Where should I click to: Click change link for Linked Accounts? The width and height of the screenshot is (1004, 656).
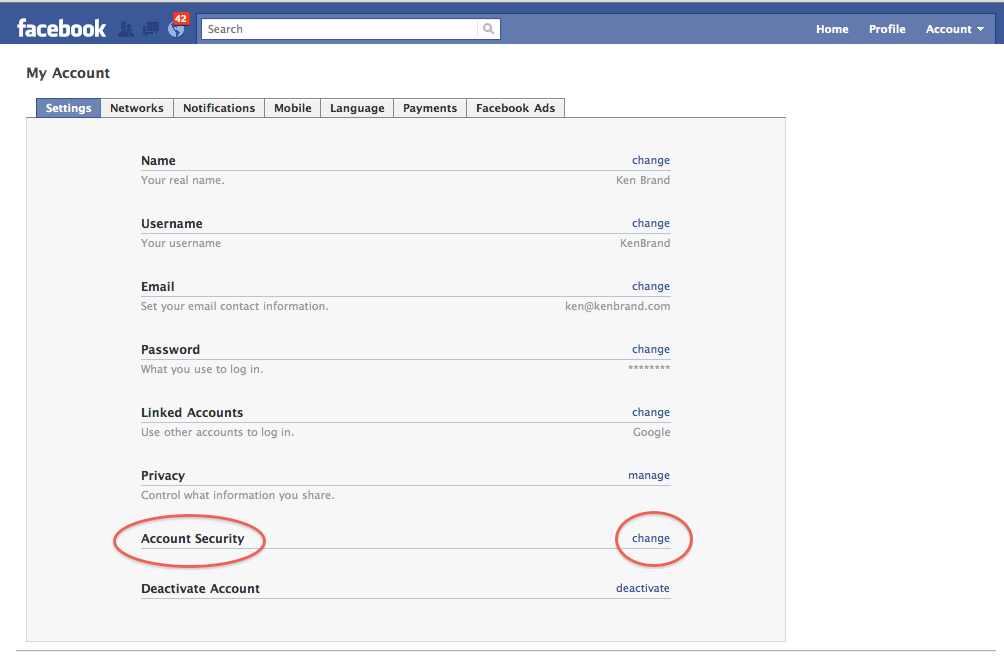click(651, 412)
